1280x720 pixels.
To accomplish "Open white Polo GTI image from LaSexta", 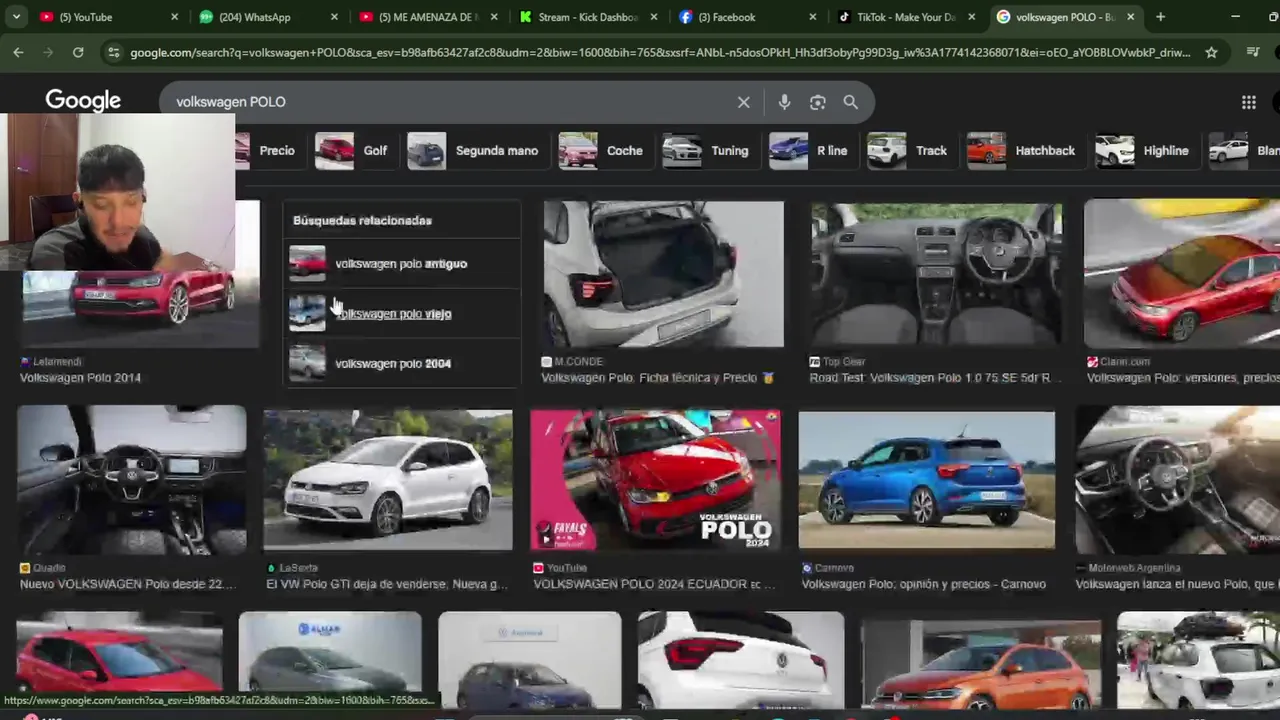I will [388, 480].
